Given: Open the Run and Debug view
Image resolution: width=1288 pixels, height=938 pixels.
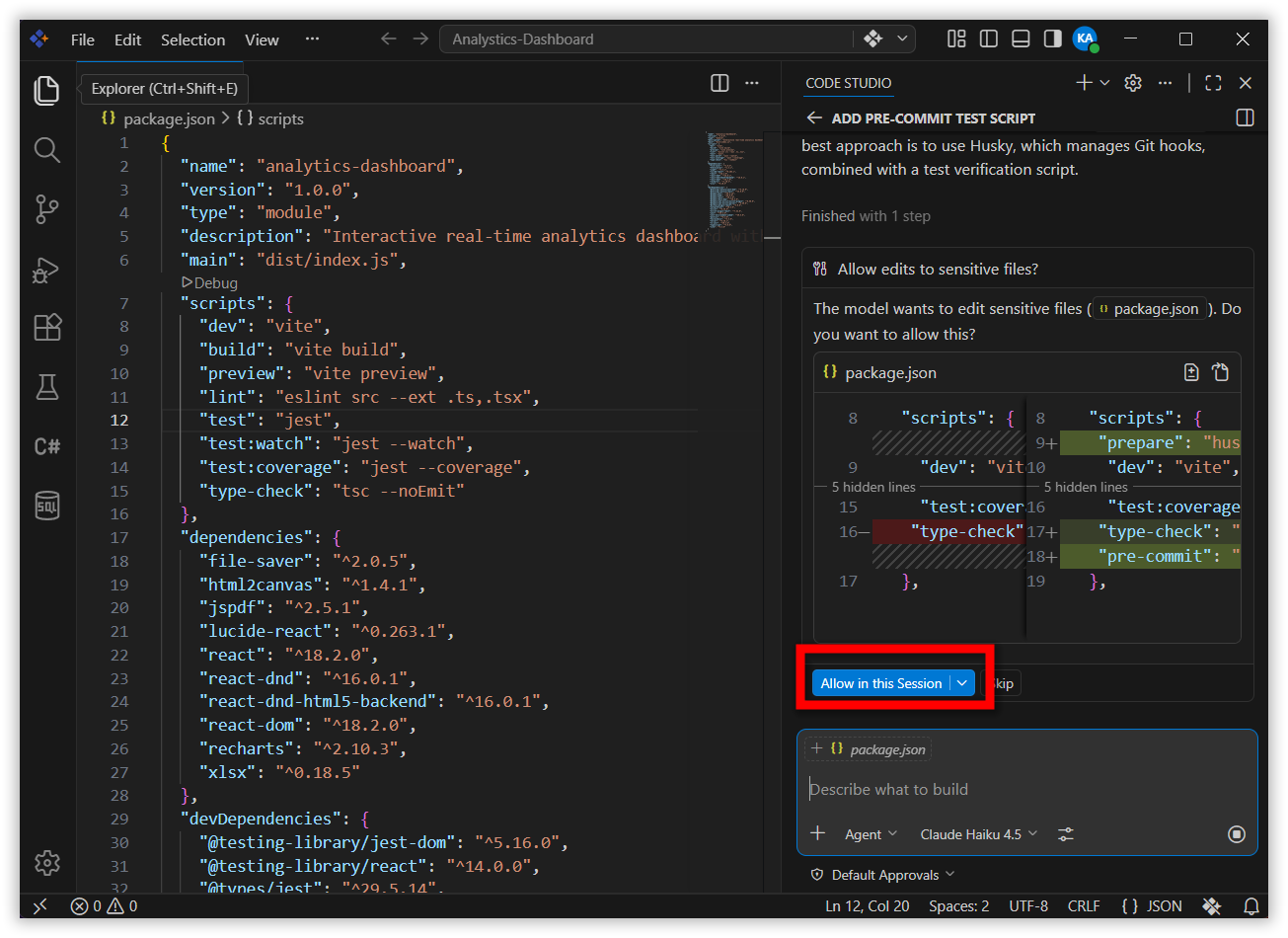Looking at the screenshot, I should point(46,269).
